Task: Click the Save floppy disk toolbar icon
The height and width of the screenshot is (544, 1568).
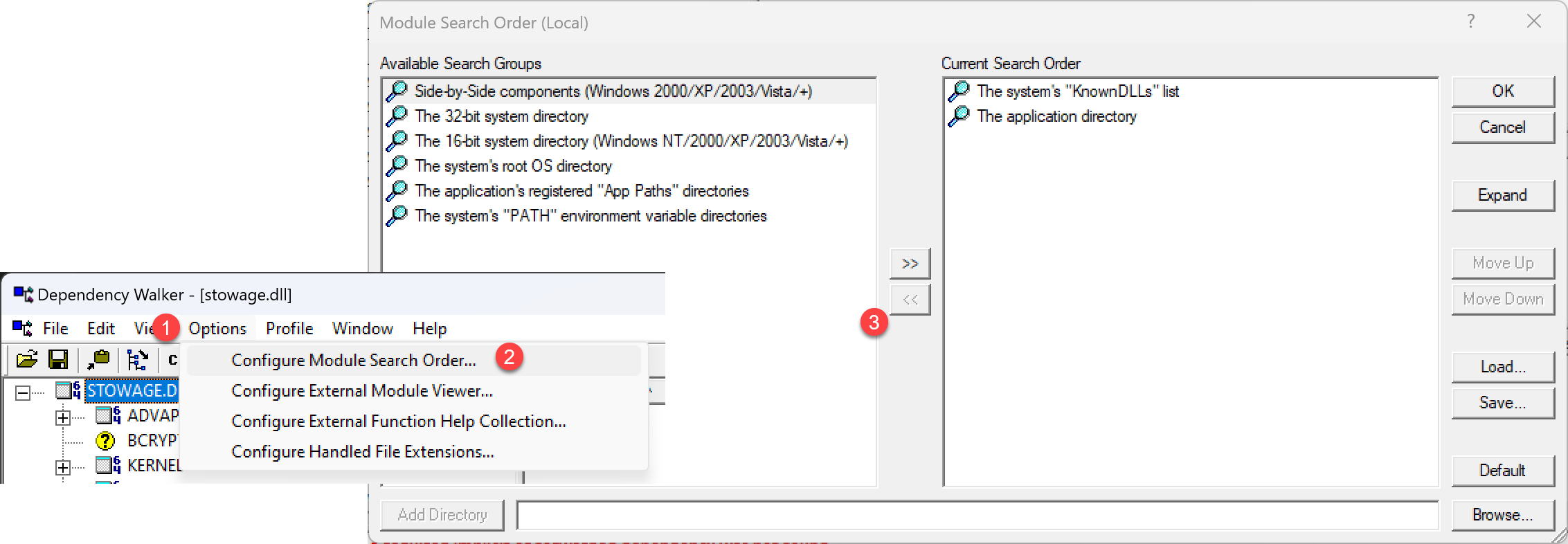Action: click(58, 359)
